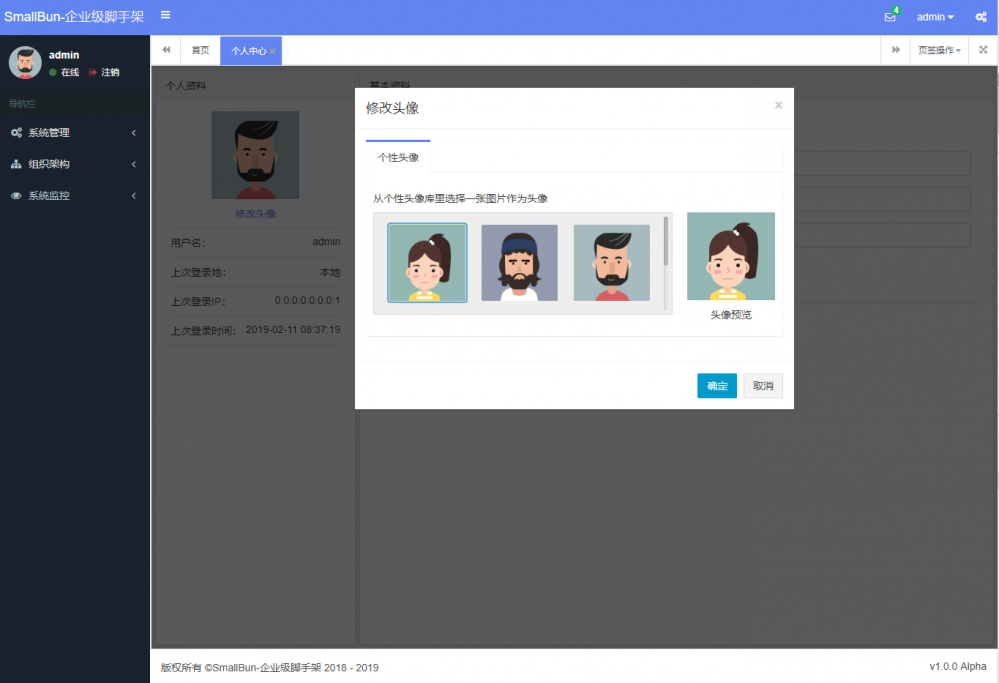Switch to the 首页 tab

point(200,49)
